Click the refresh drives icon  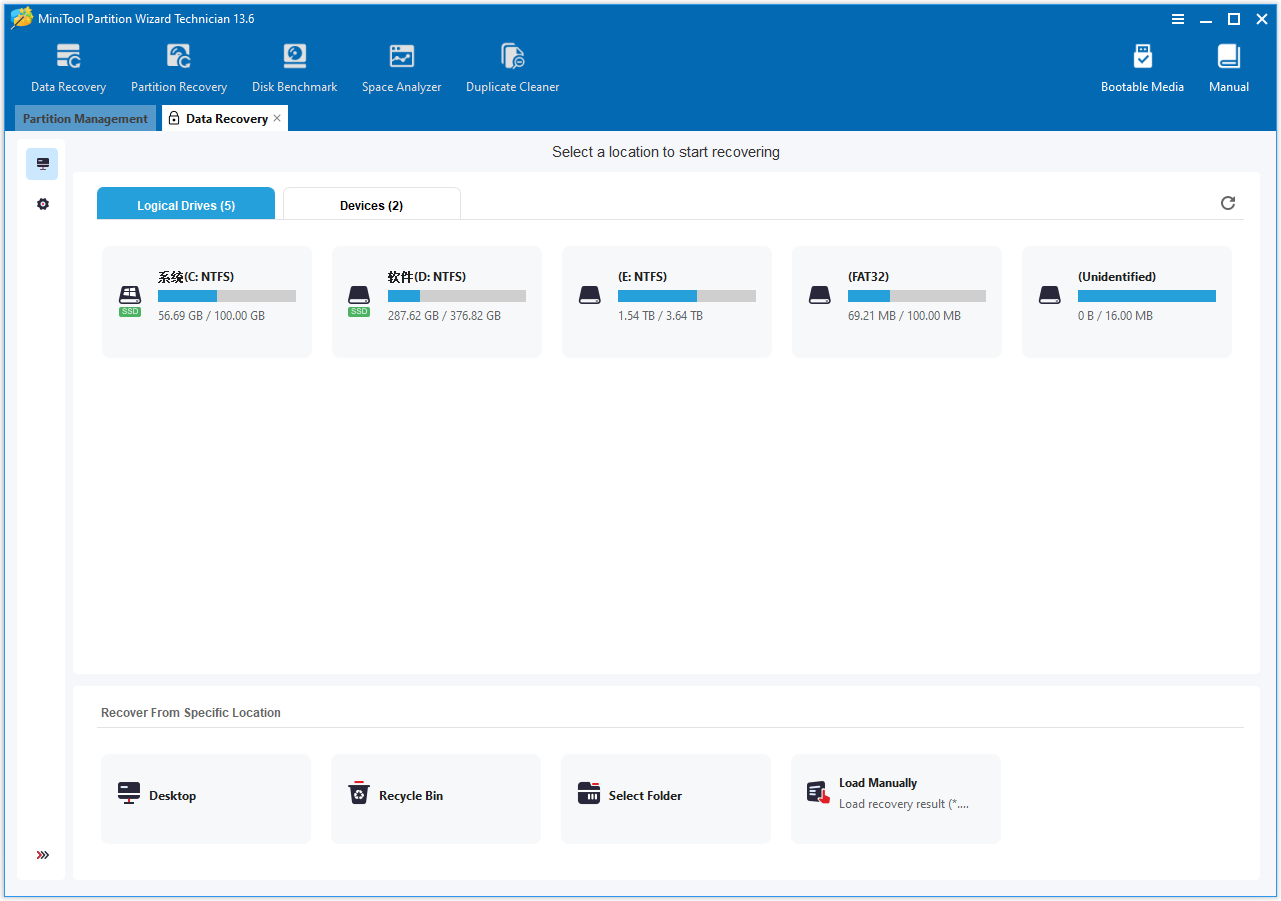coord(1228,203)
